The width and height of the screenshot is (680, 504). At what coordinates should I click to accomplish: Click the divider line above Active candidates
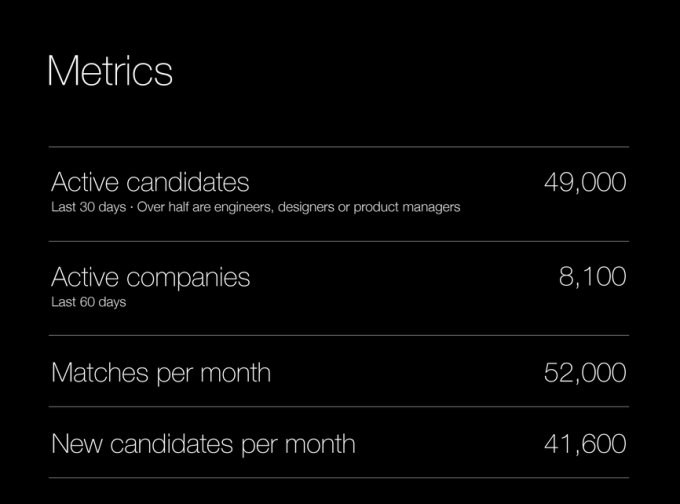pyautogui.click(x=338, y=147)
